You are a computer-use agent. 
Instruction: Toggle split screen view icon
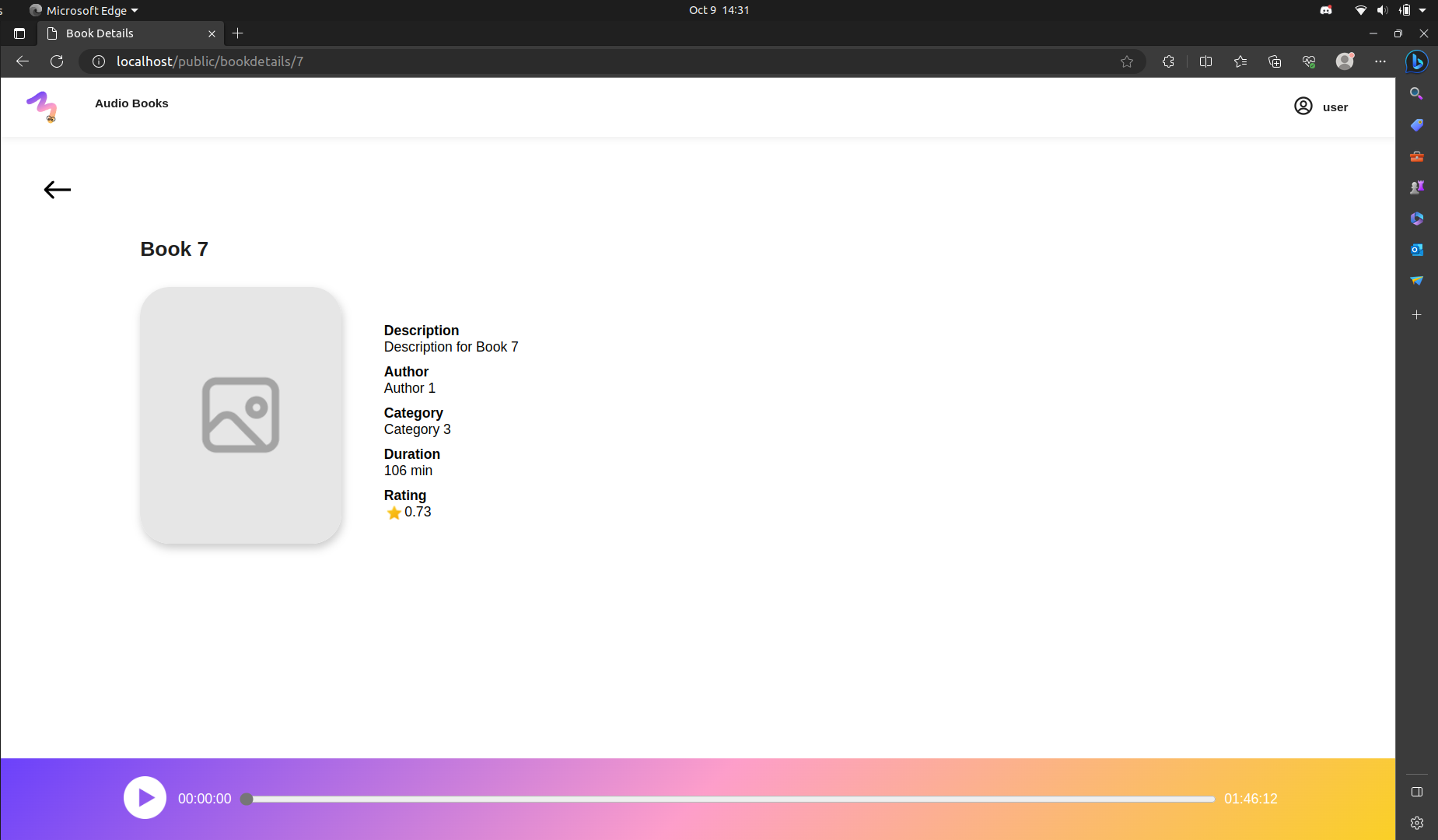[1206, 61]
